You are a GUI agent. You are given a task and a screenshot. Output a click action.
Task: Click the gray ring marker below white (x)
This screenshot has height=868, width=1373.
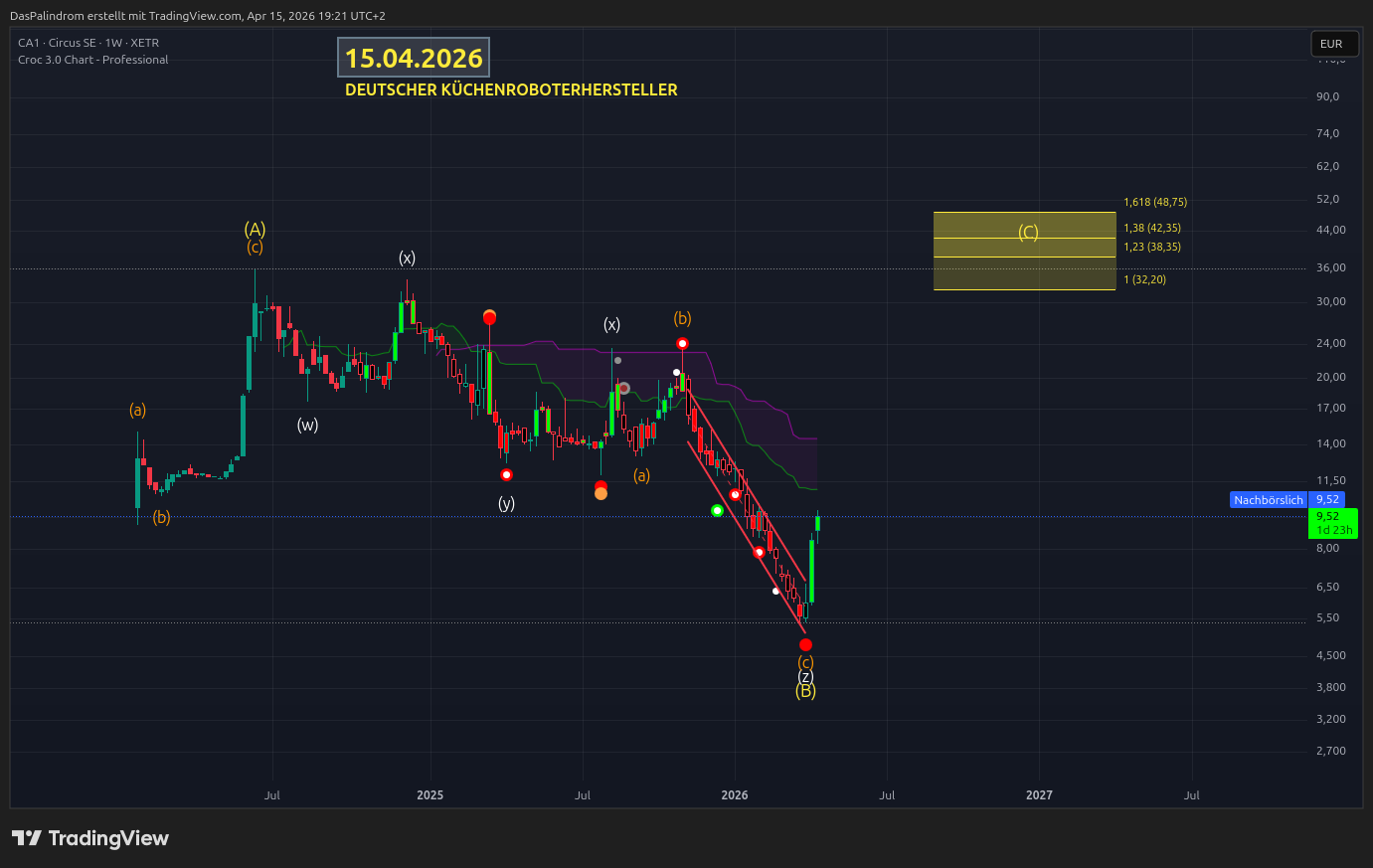click(624, 388)
